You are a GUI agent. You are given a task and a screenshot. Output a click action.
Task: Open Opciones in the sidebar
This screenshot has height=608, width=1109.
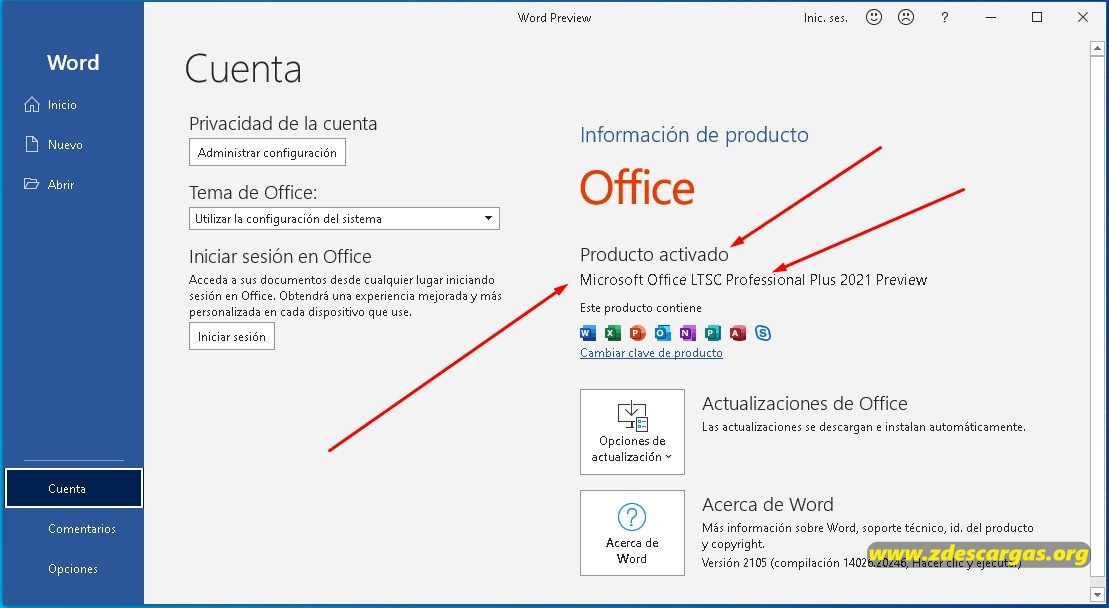73,568
